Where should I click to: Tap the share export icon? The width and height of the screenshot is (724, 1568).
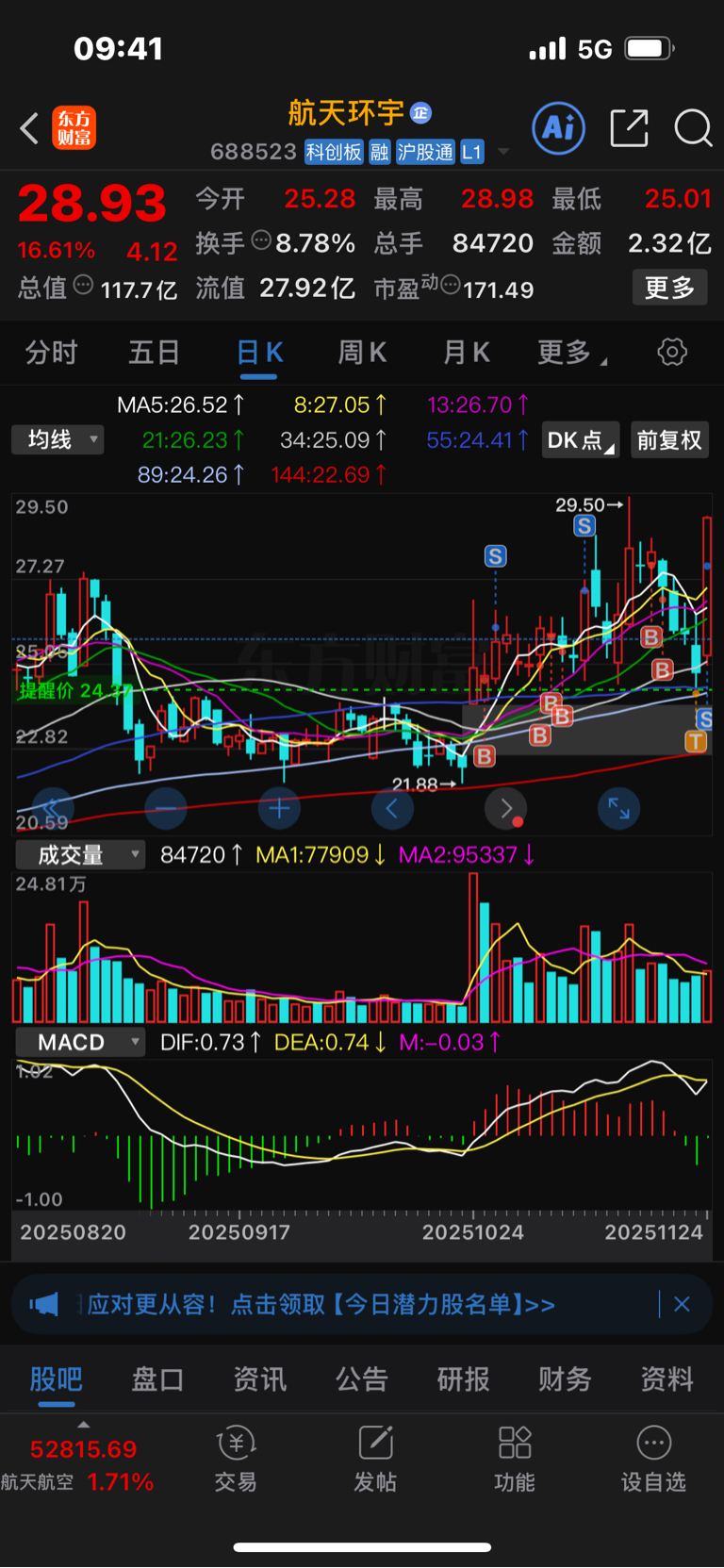point(629,128)
